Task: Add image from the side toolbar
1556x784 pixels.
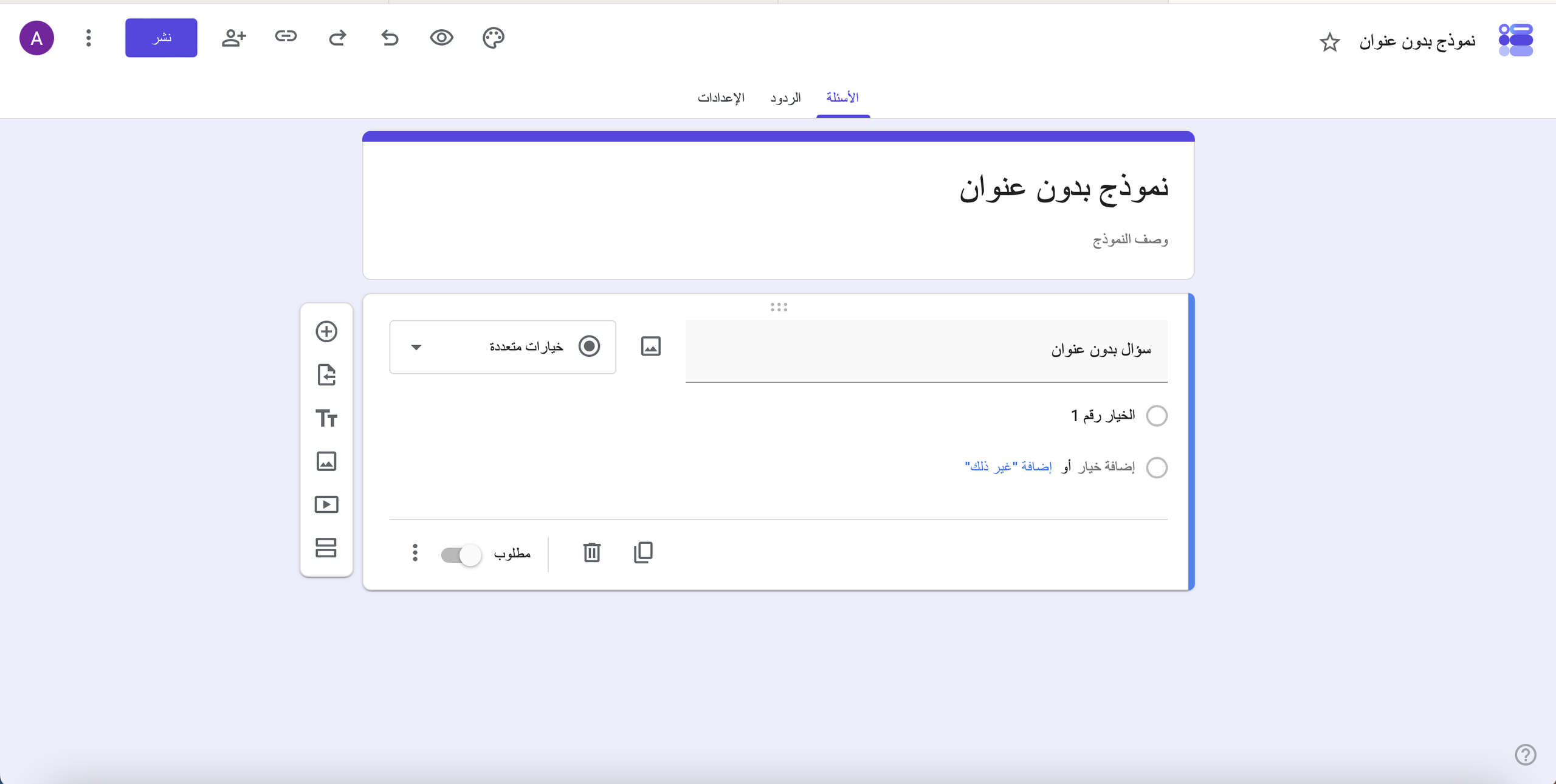Action: coord(326,461)
